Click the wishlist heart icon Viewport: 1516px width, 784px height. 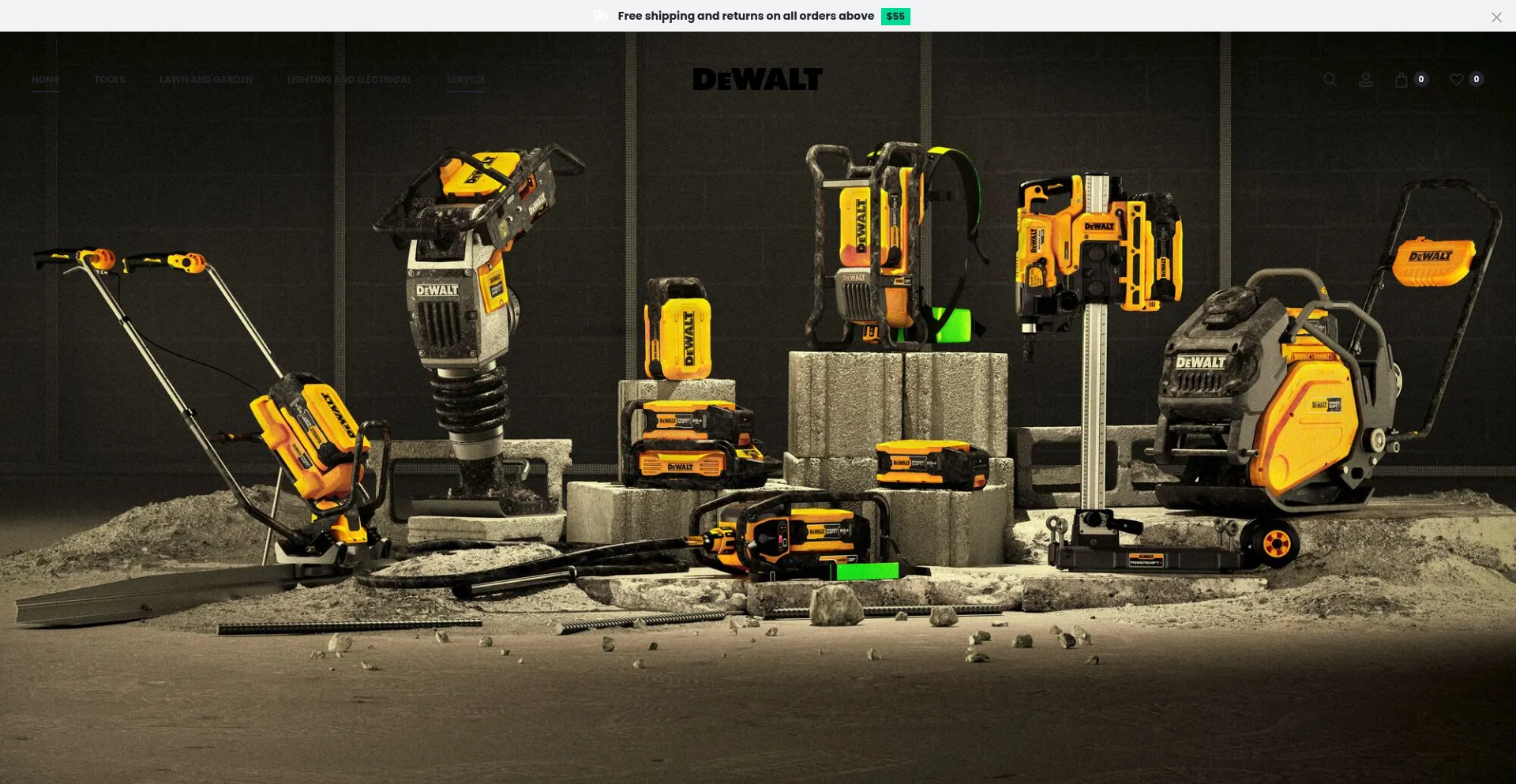point(1456,80)
